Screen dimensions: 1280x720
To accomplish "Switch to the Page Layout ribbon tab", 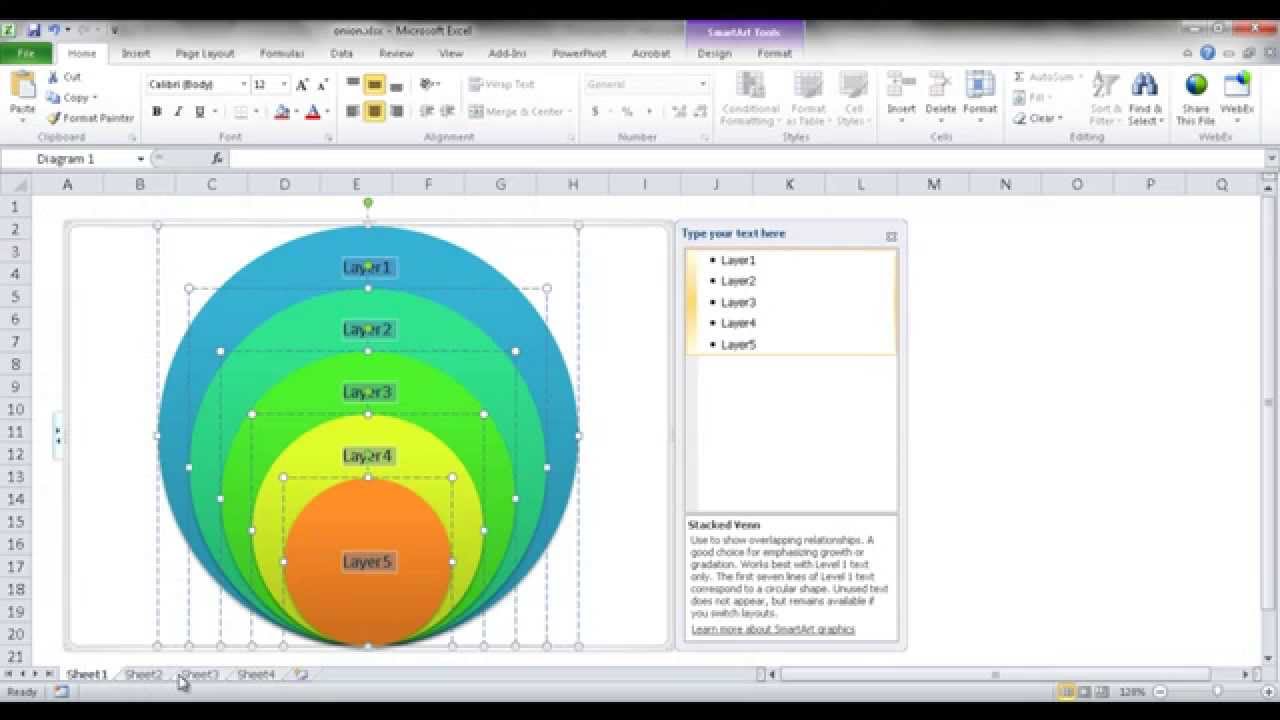I will coord(205,53).
